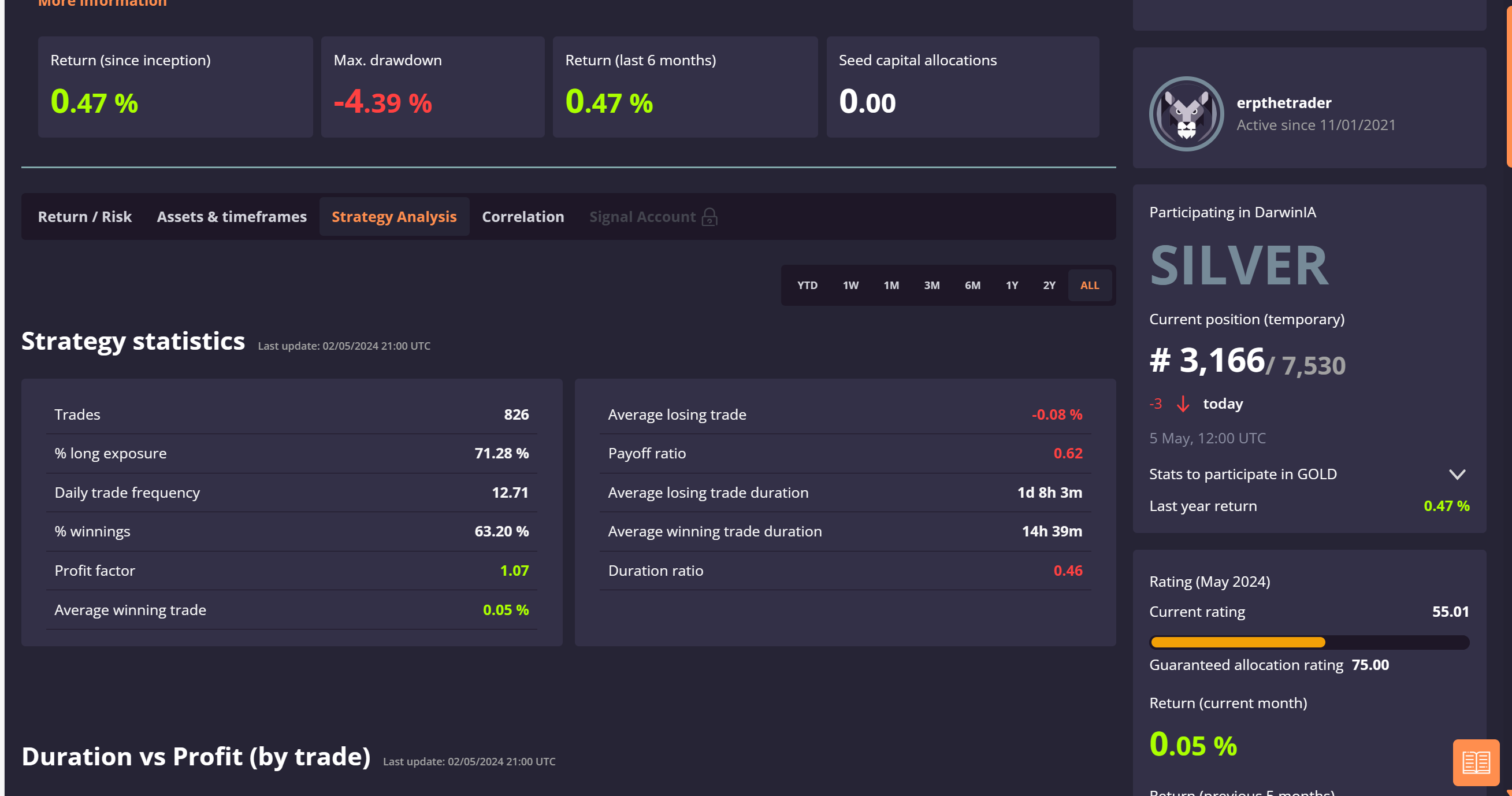Choose the 3M time period

[931, 285]
